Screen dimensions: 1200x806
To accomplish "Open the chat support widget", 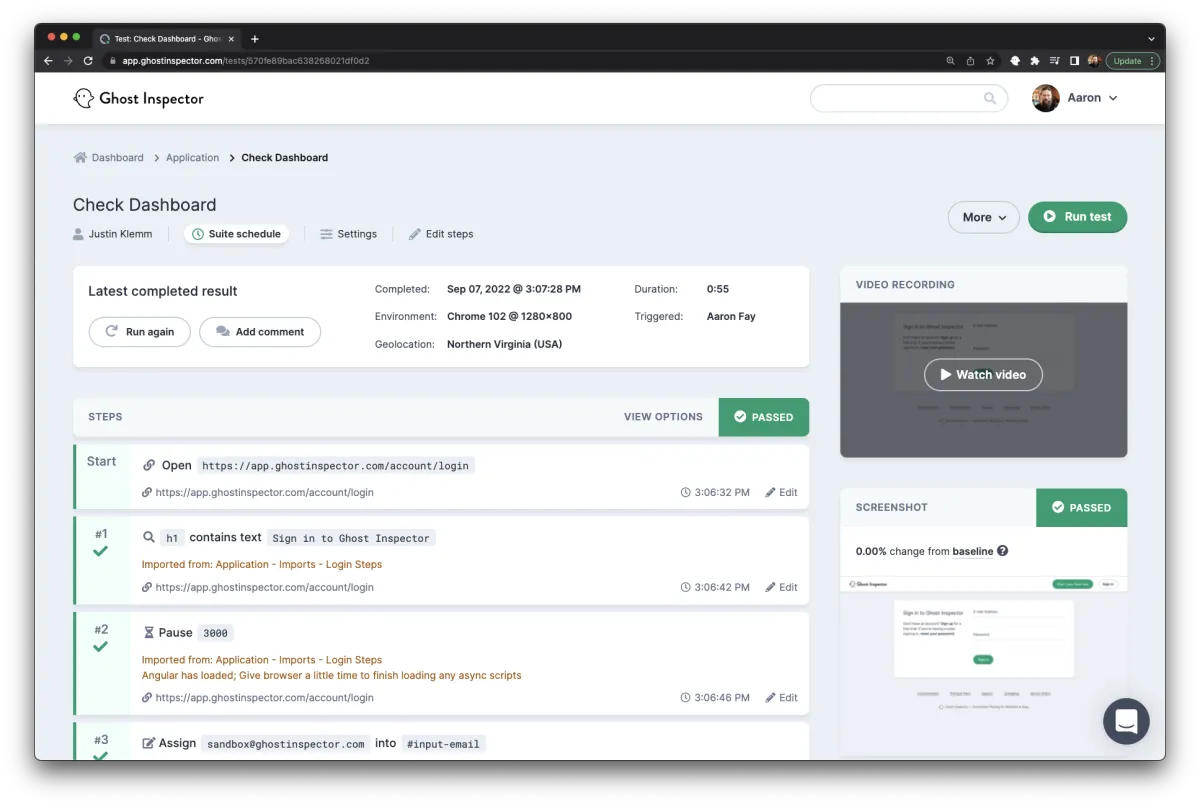I will [1126, 721].
